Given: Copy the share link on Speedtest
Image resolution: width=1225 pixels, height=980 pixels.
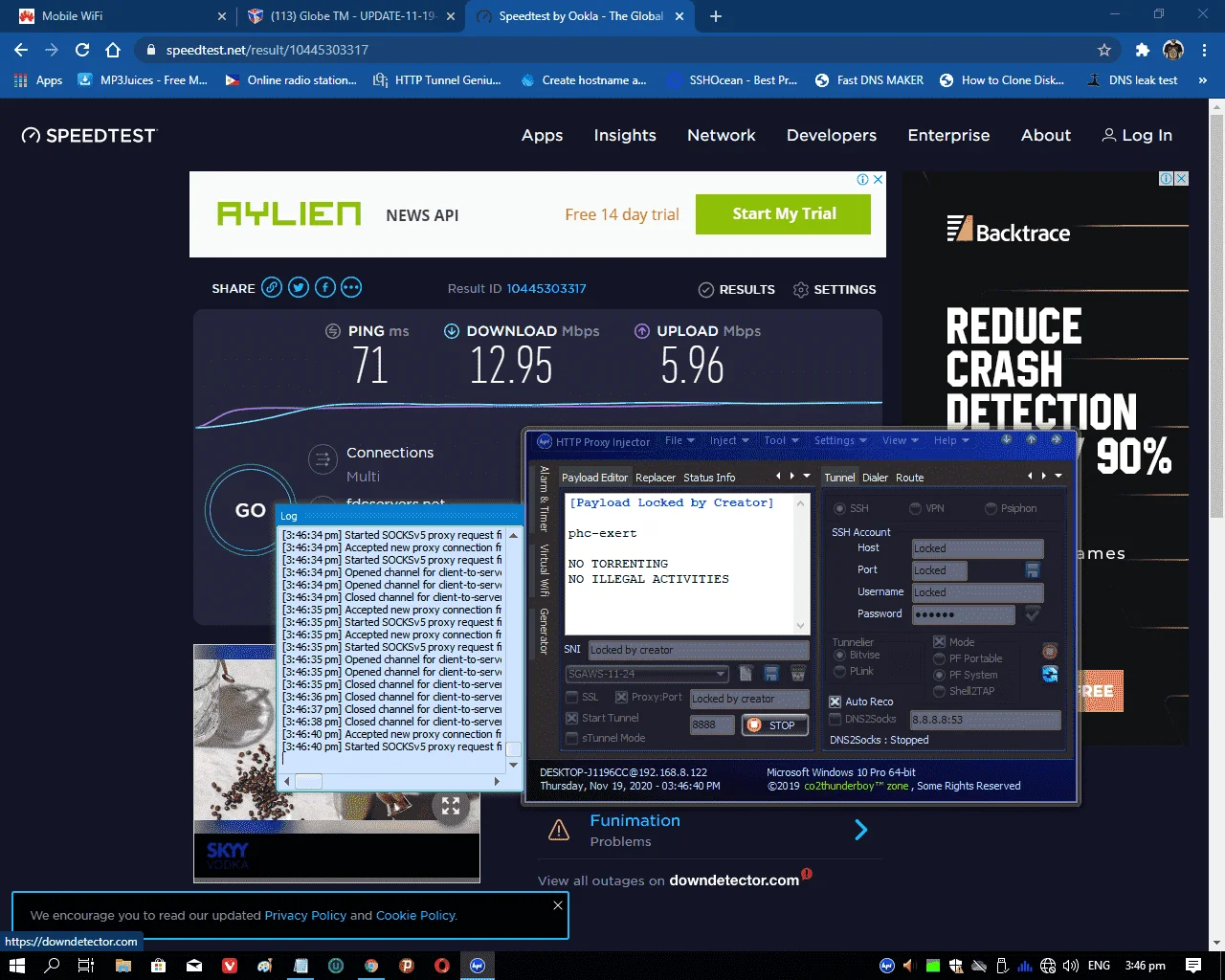Looking at the screenshot, I should click(272, 287).
